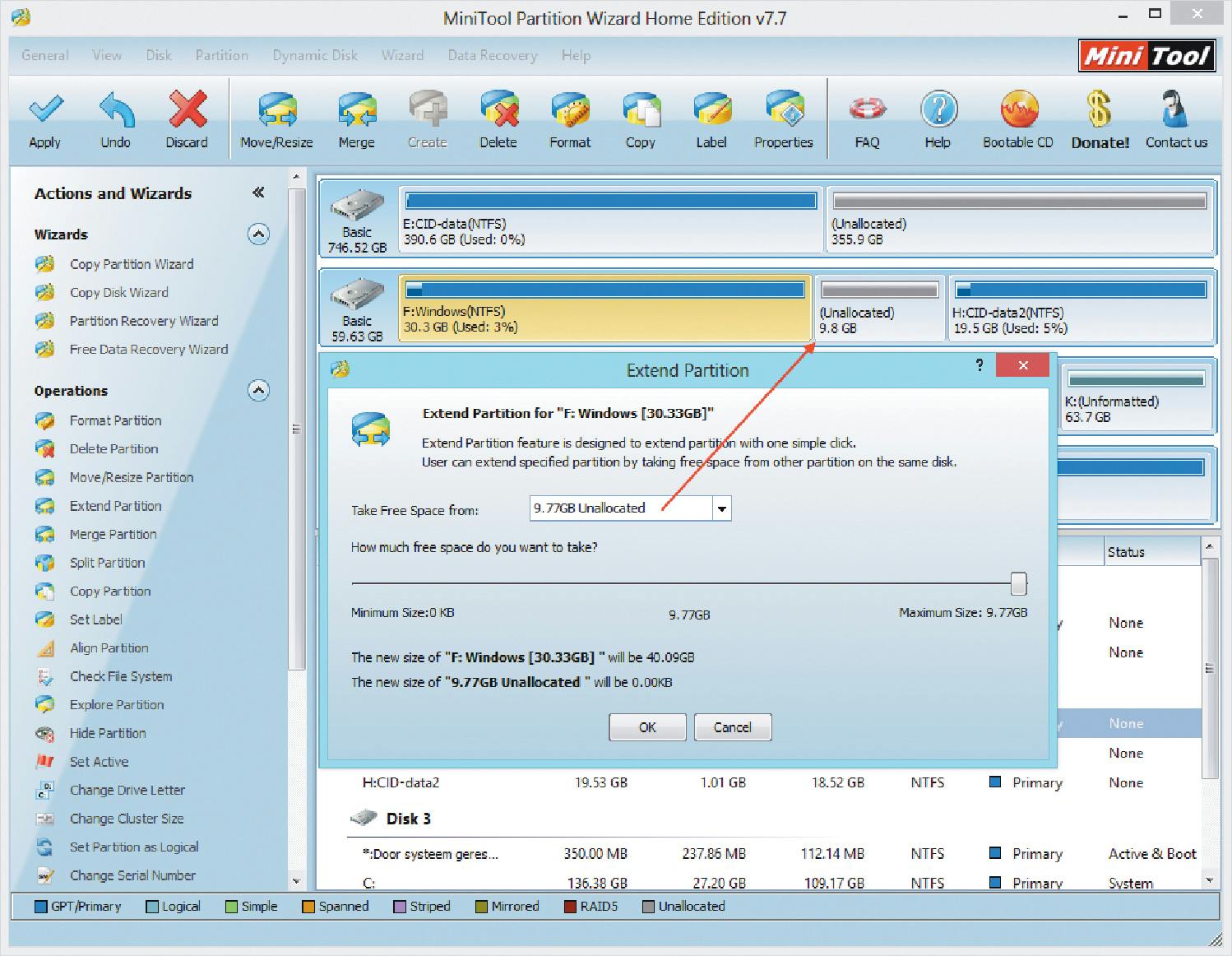
Task: Open the Take Free Space from dropdown
Action: [721, 508]
